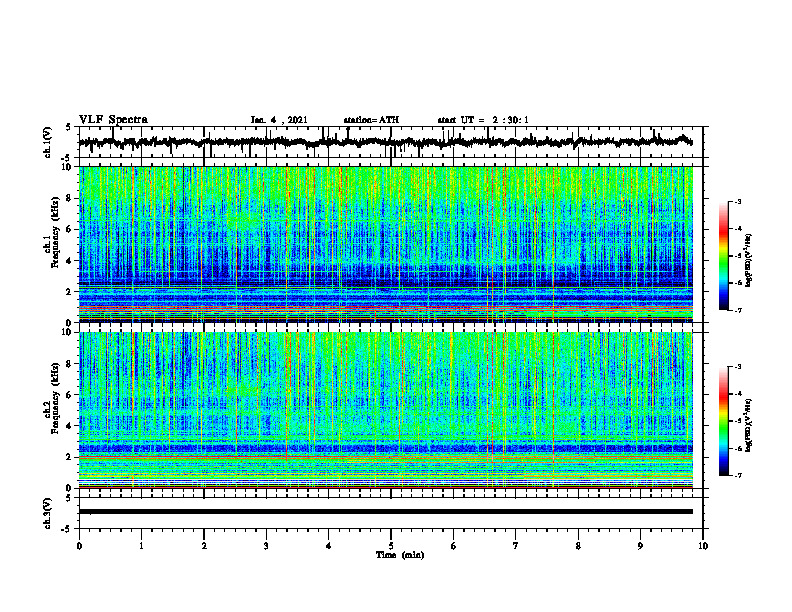The height and width of the screenshot is (612, 792).
Task: Click the ch.3 voltage black bar trace
Action: point(386,512)
